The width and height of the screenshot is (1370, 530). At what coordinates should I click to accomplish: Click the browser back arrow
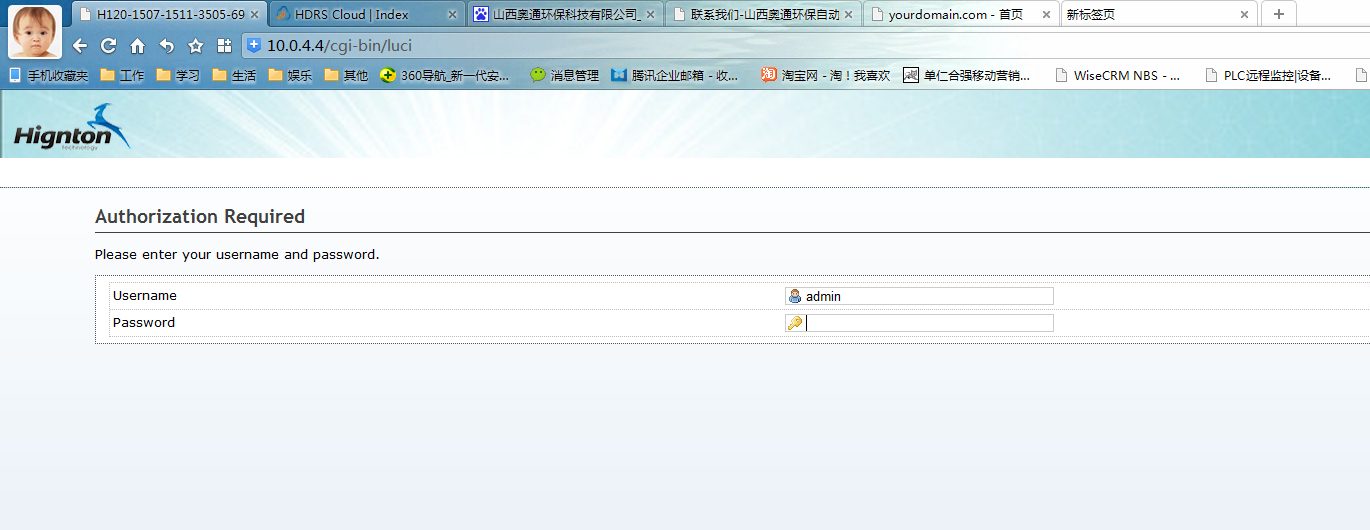point(80,46)
